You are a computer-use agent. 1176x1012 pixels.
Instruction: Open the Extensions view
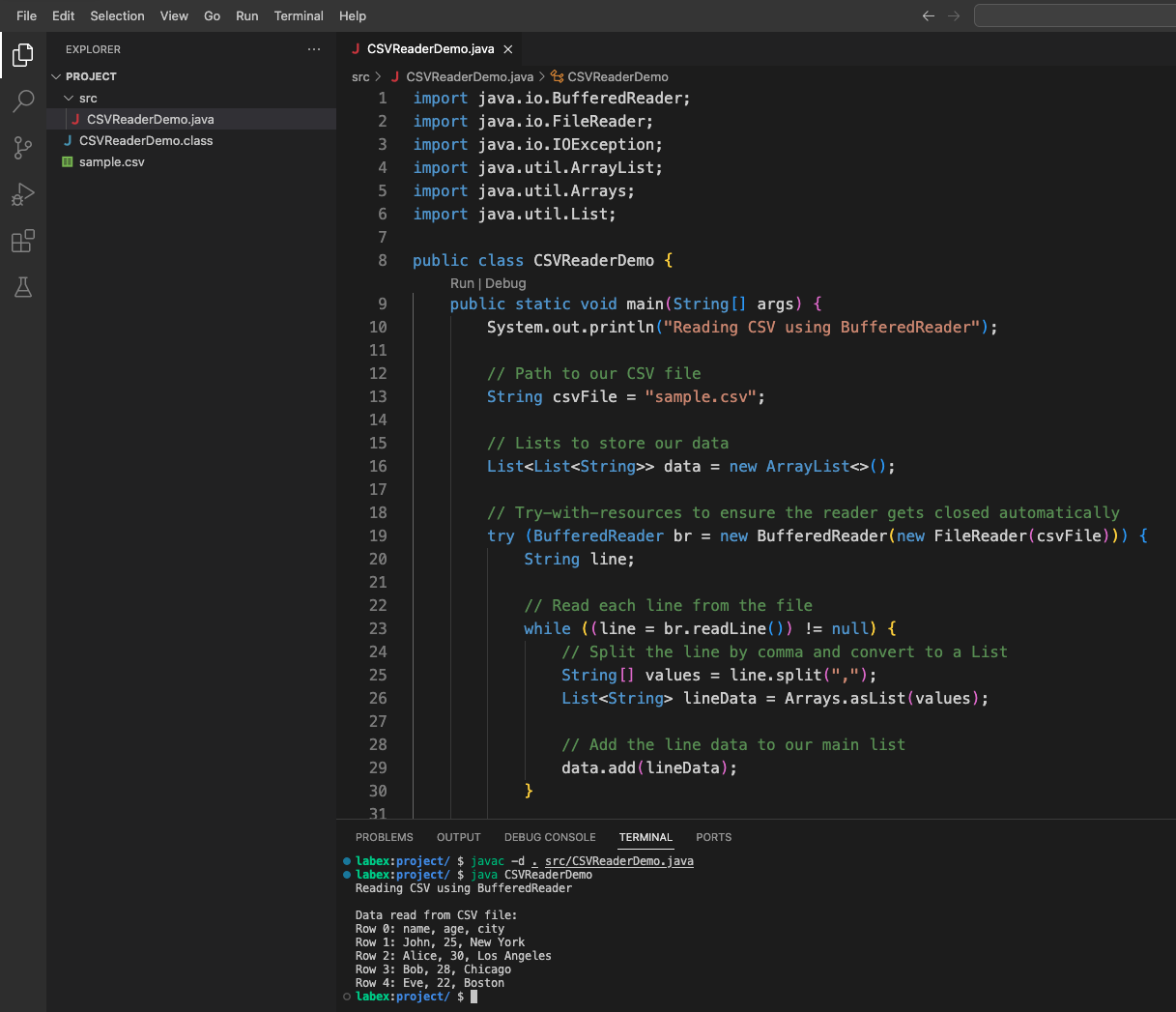pyautogui.click(x=23, y=241)
